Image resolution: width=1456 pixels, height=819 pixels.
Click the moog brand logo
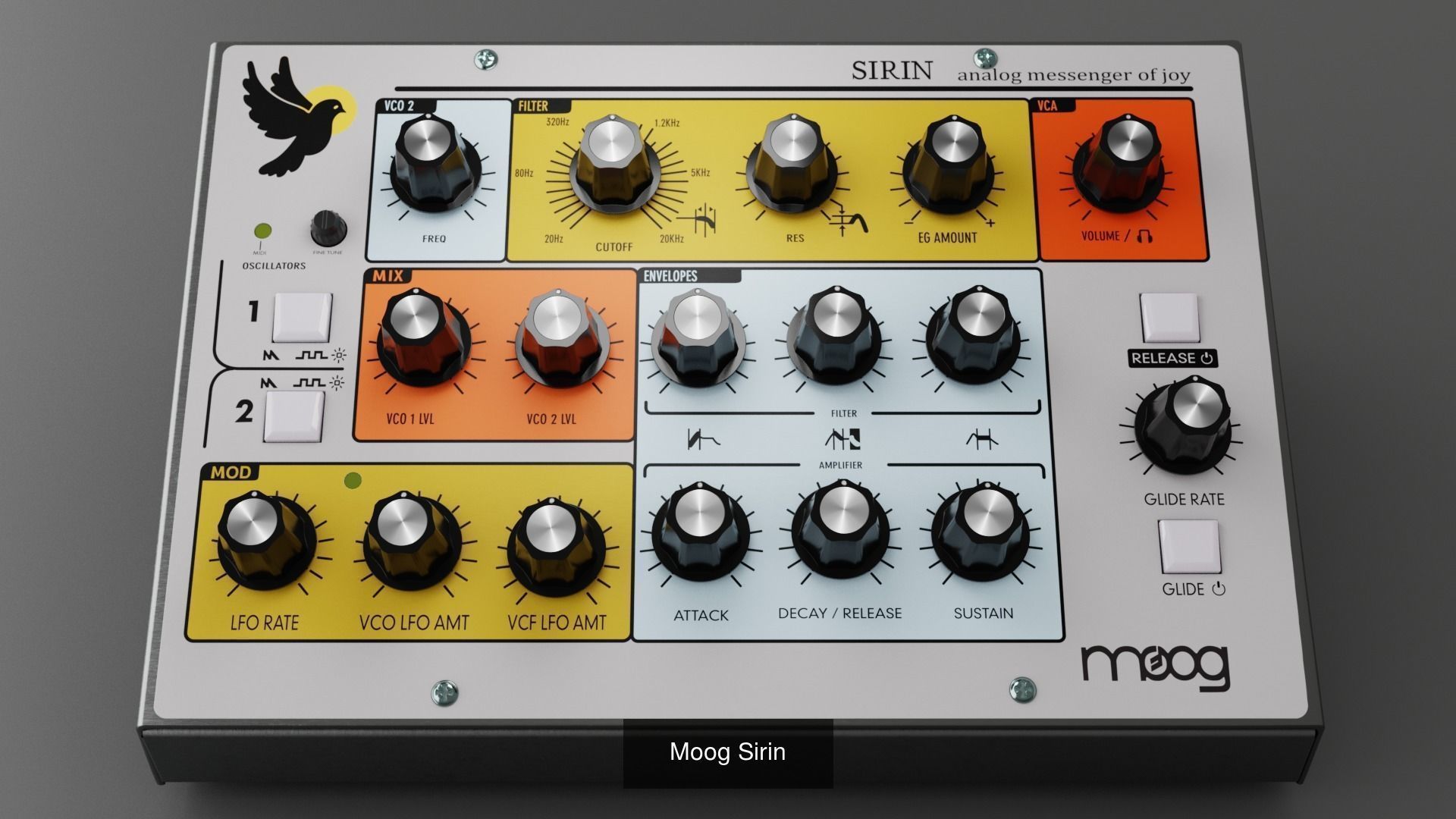[1155, 667]
